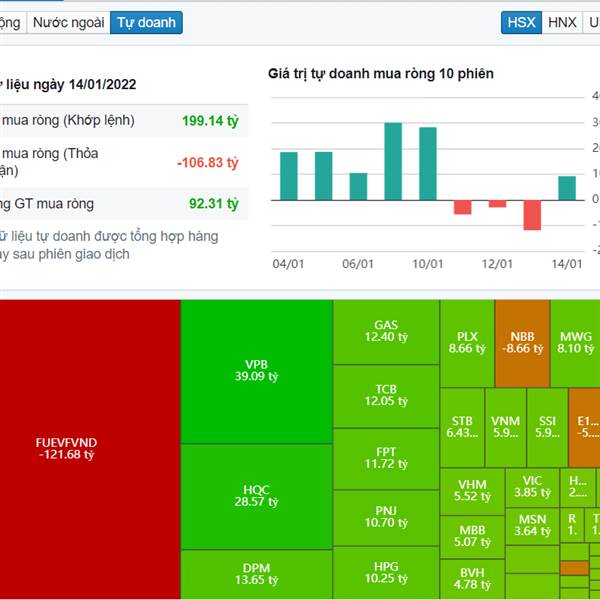This screenshot has width=600, height=600.
Task: Click the tallest green bar in the 10-session chart
Action: coord(393,161)
